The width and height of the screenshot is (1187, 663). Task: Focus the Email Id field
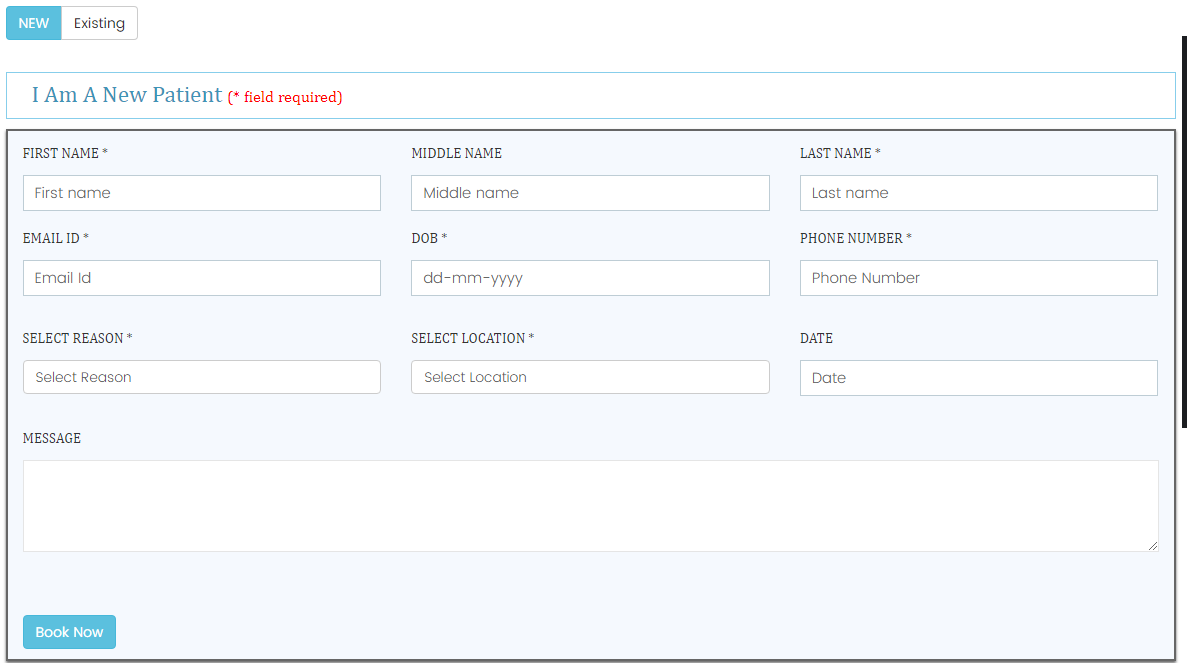click(x=201, y=278)
